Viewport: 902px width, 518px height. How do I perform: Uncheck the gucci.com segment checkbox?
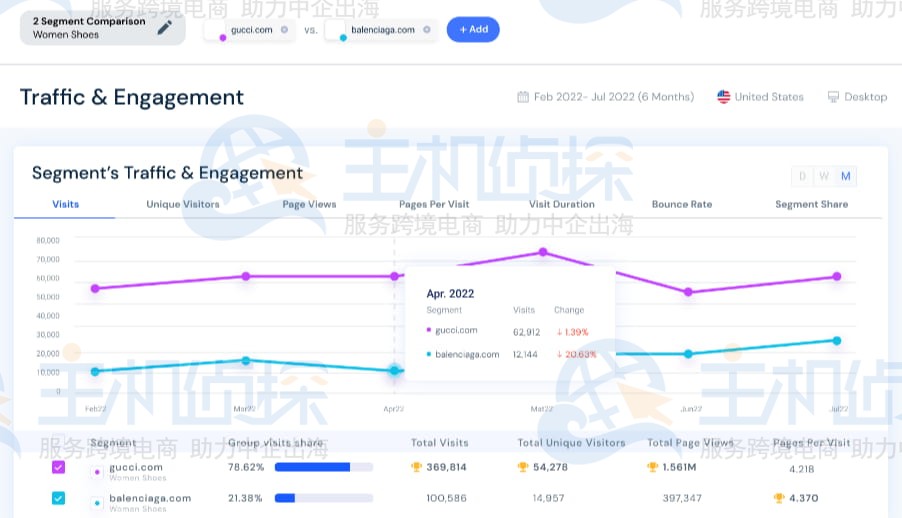click(58, 467)
